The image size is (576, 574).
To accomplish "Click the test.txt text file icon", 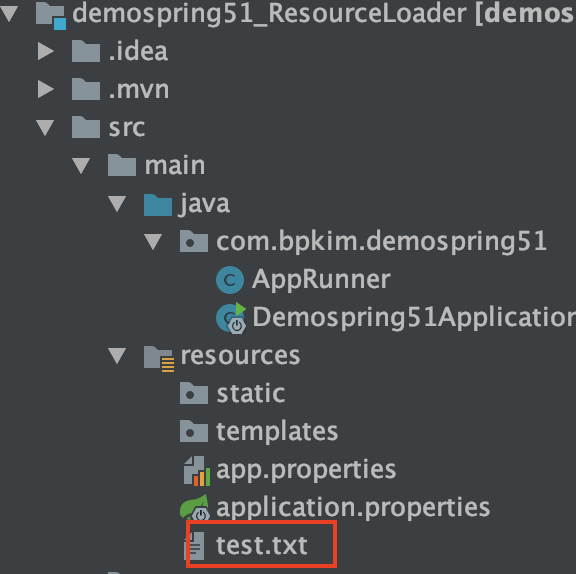I will 194,546.
